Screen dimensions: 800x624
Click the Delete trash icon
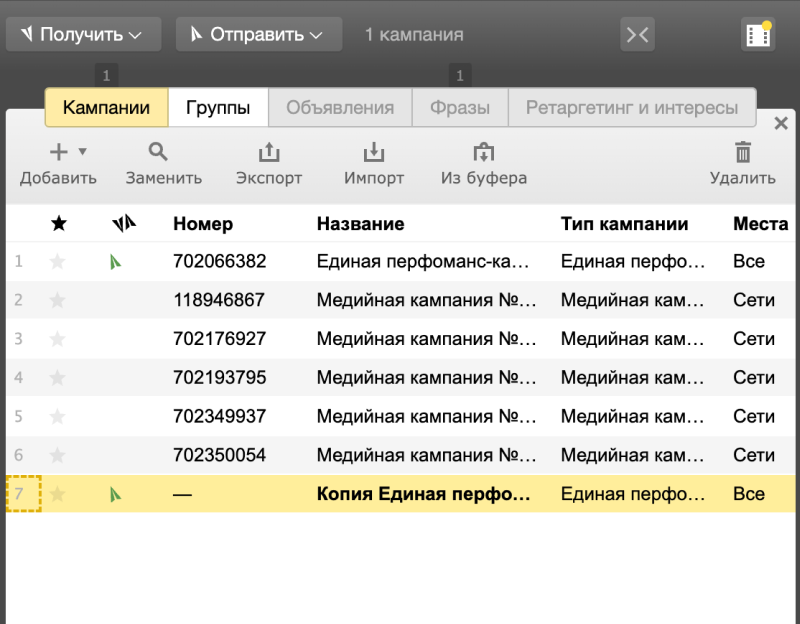pos(743,152)
